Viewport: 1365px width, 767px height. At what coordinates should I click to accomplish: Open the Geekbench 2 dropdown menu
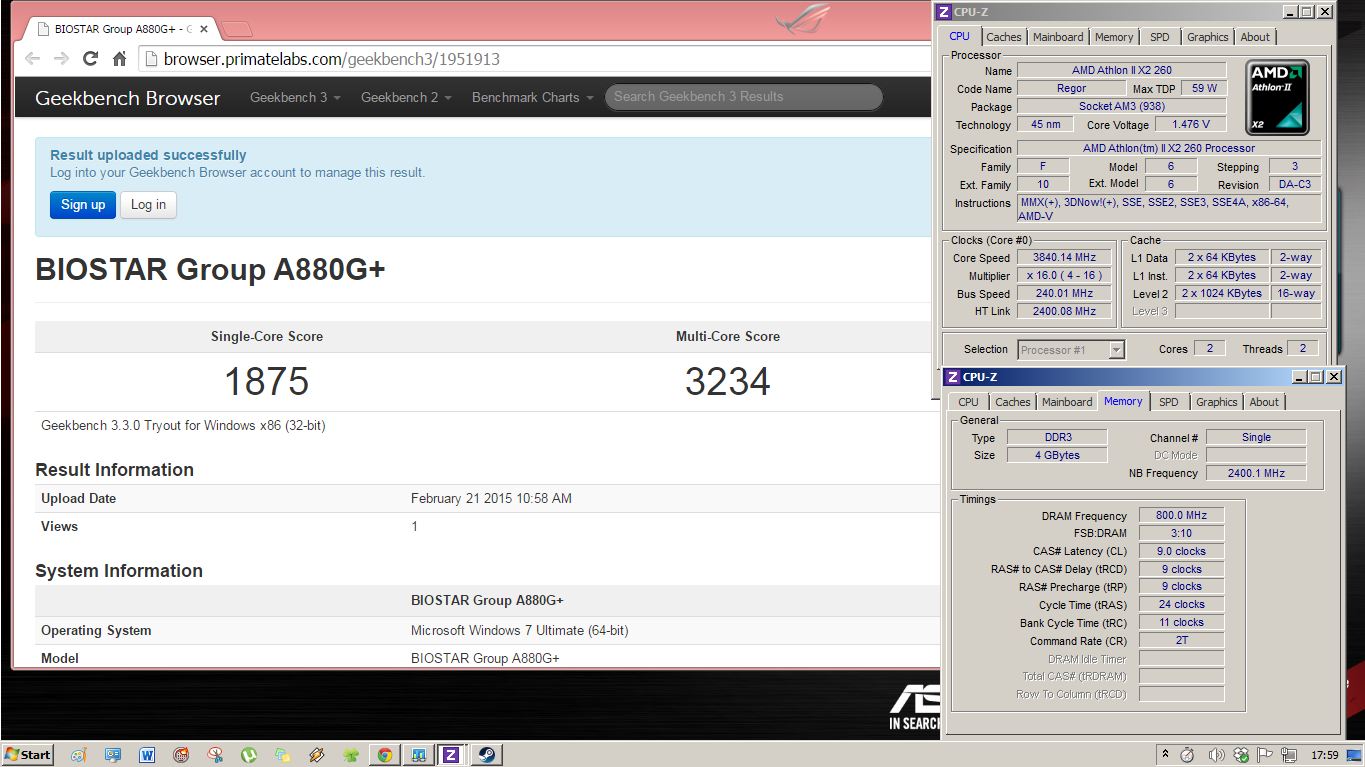coord(406,97)
